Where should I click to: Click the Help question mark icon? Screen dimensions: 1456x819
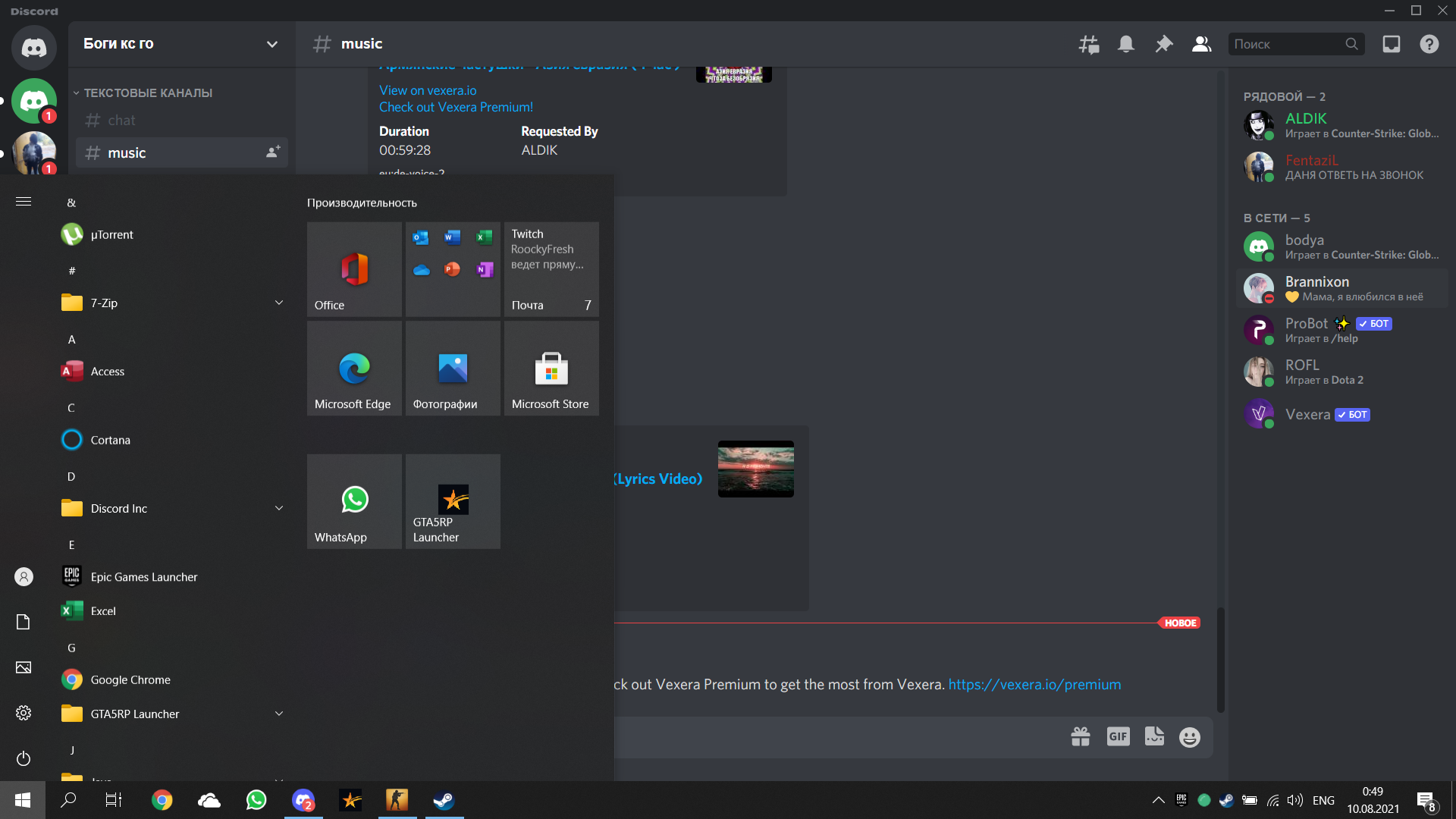1429,45
